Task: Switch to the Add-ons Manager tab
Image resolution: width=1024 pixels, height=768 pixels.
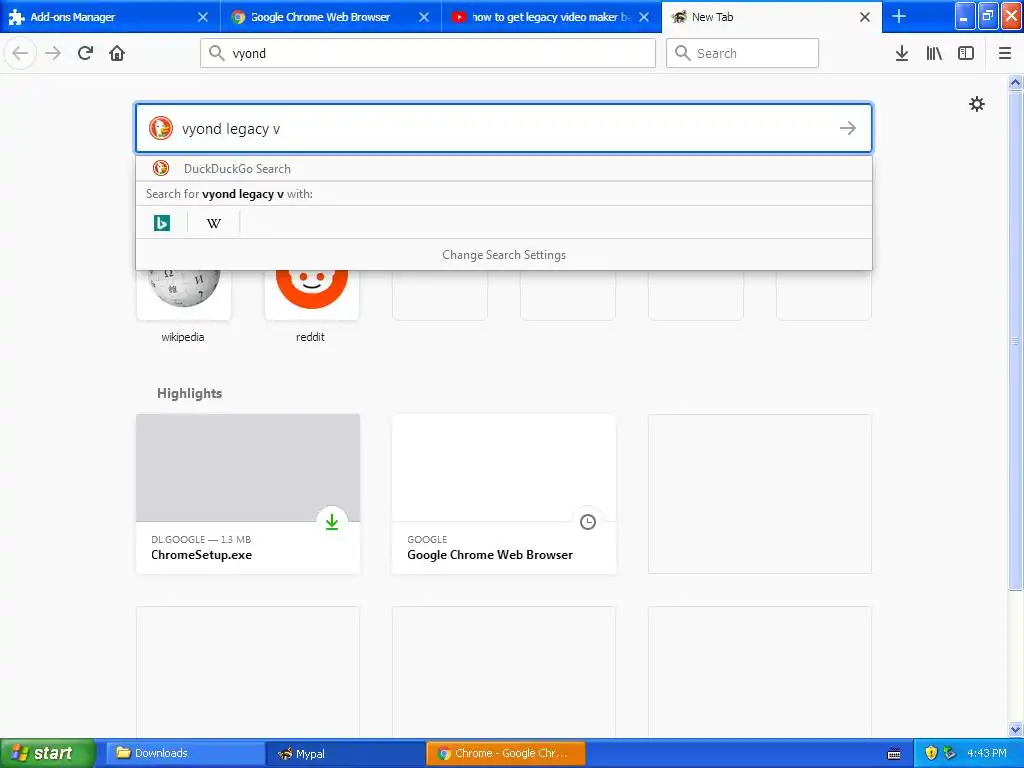Action: click(110, 17)
